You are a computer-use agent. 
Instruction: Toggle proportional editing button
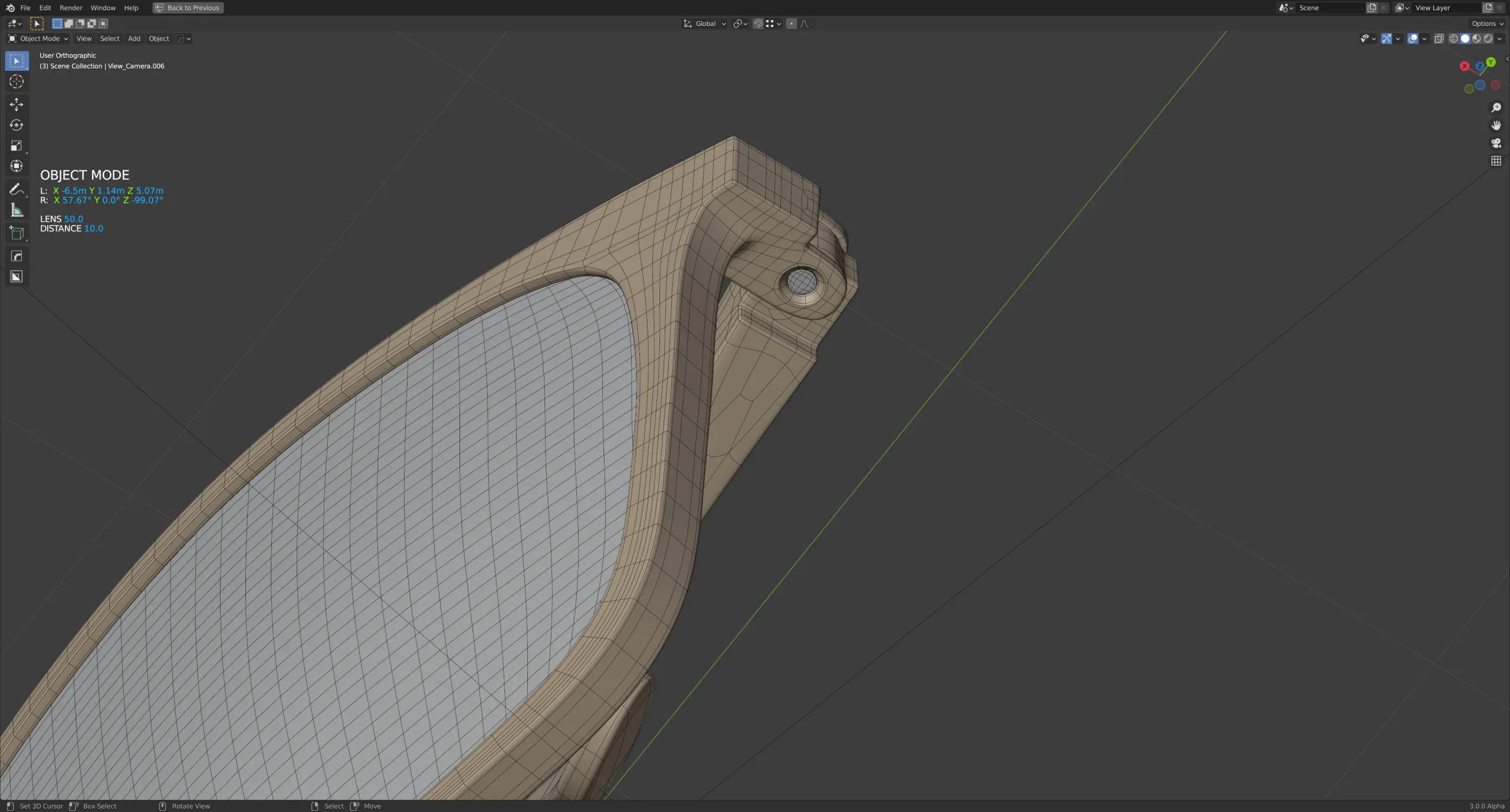point(792,24)
